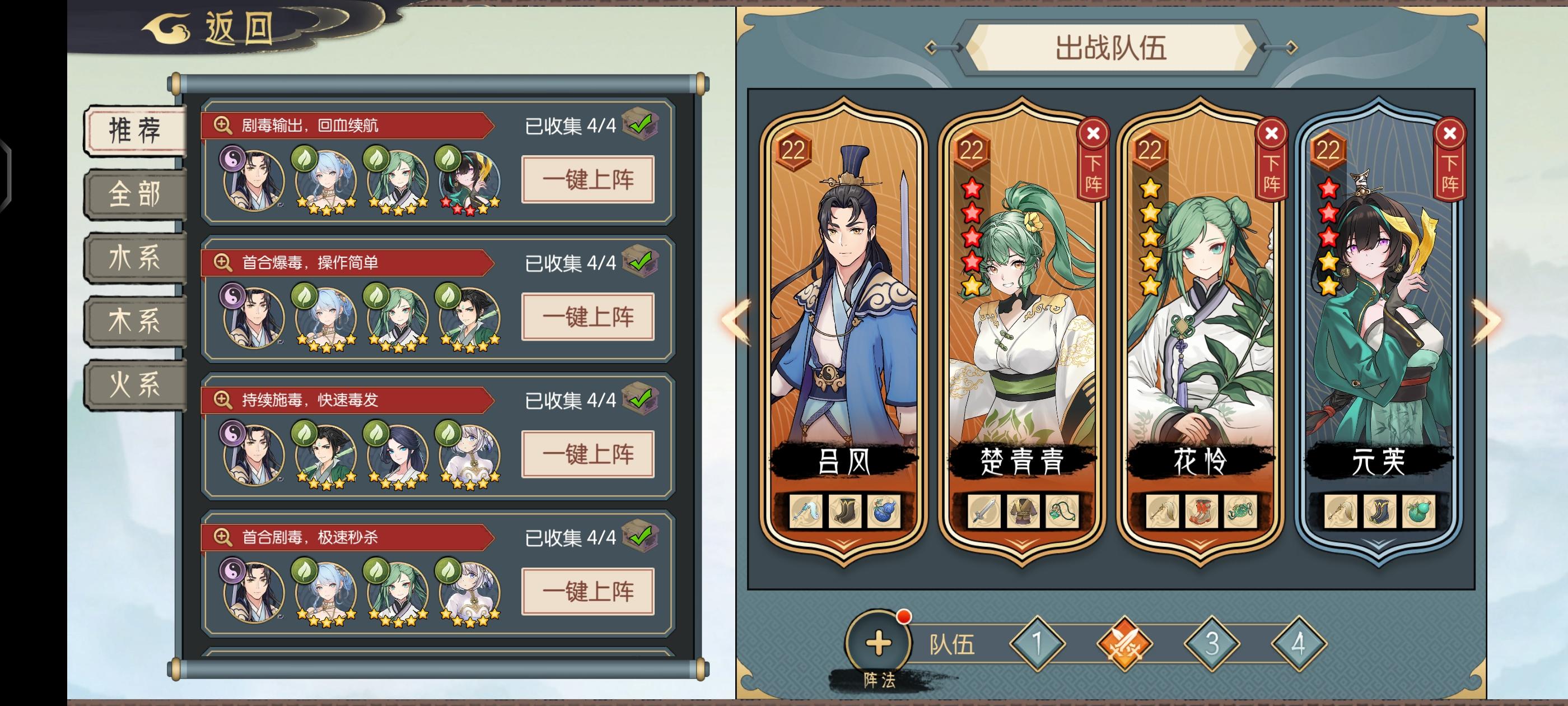Tap 吕风's gourd equipment icon

point(882,510)
